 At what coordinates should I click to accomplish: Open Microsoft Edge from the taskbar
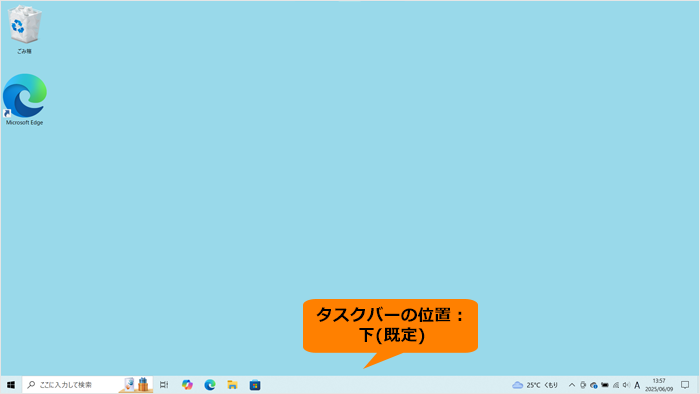pos(210,385)
